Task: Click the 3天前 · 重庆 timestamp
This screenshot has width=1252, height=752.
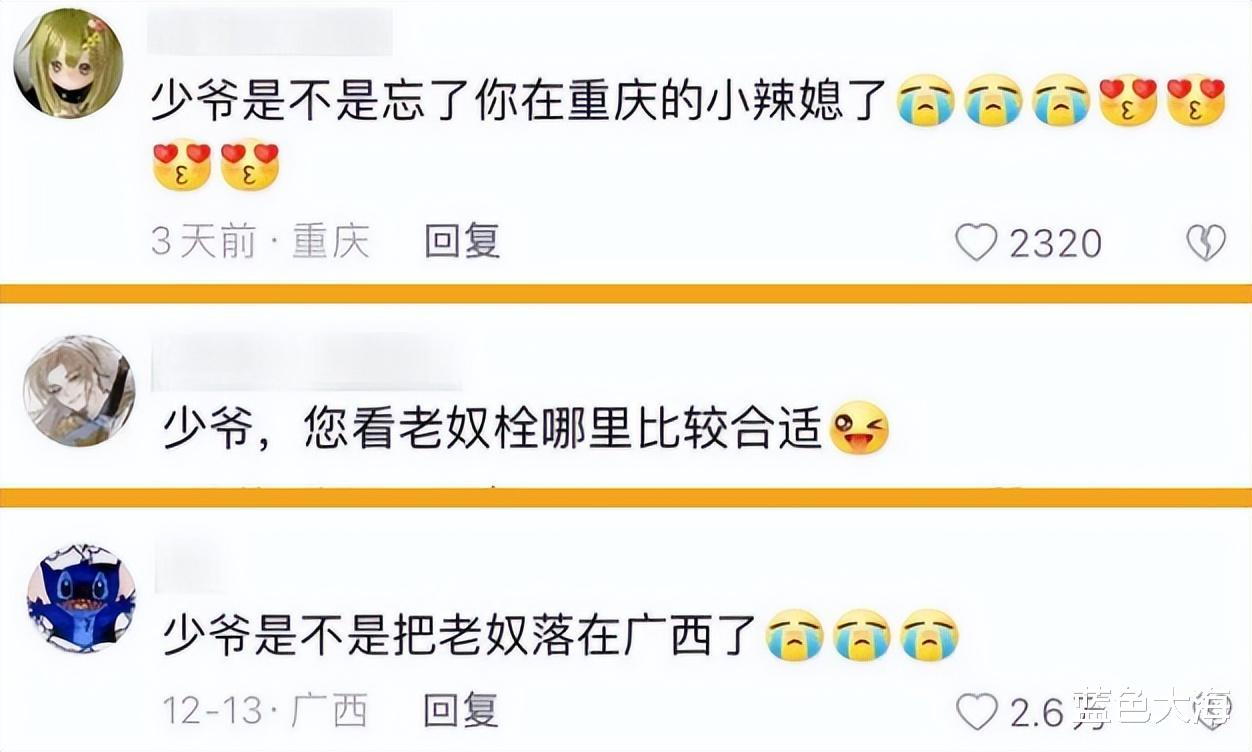Action: tap(260, 242)
